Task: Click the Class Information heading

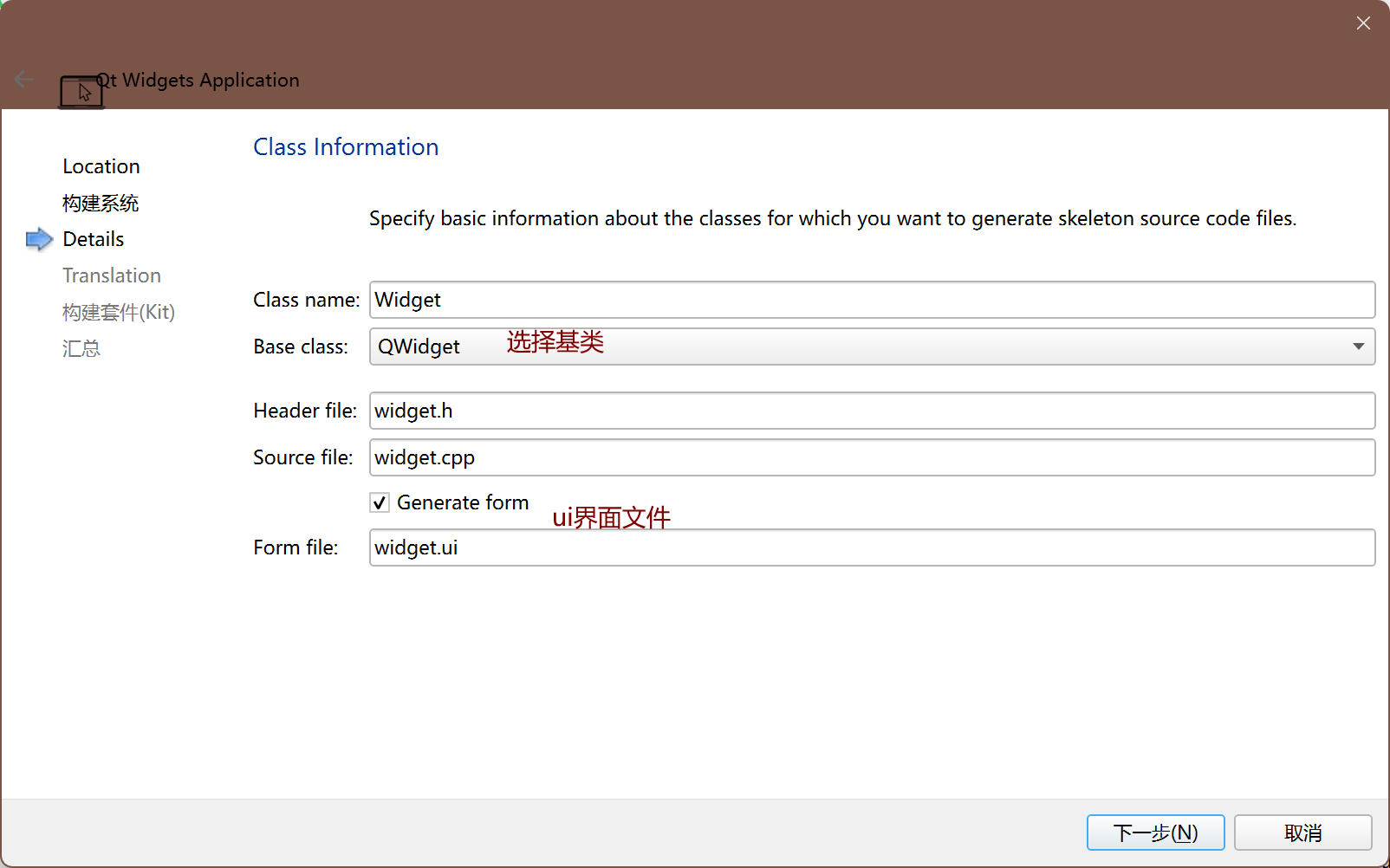Action: [x=345, y=146]
